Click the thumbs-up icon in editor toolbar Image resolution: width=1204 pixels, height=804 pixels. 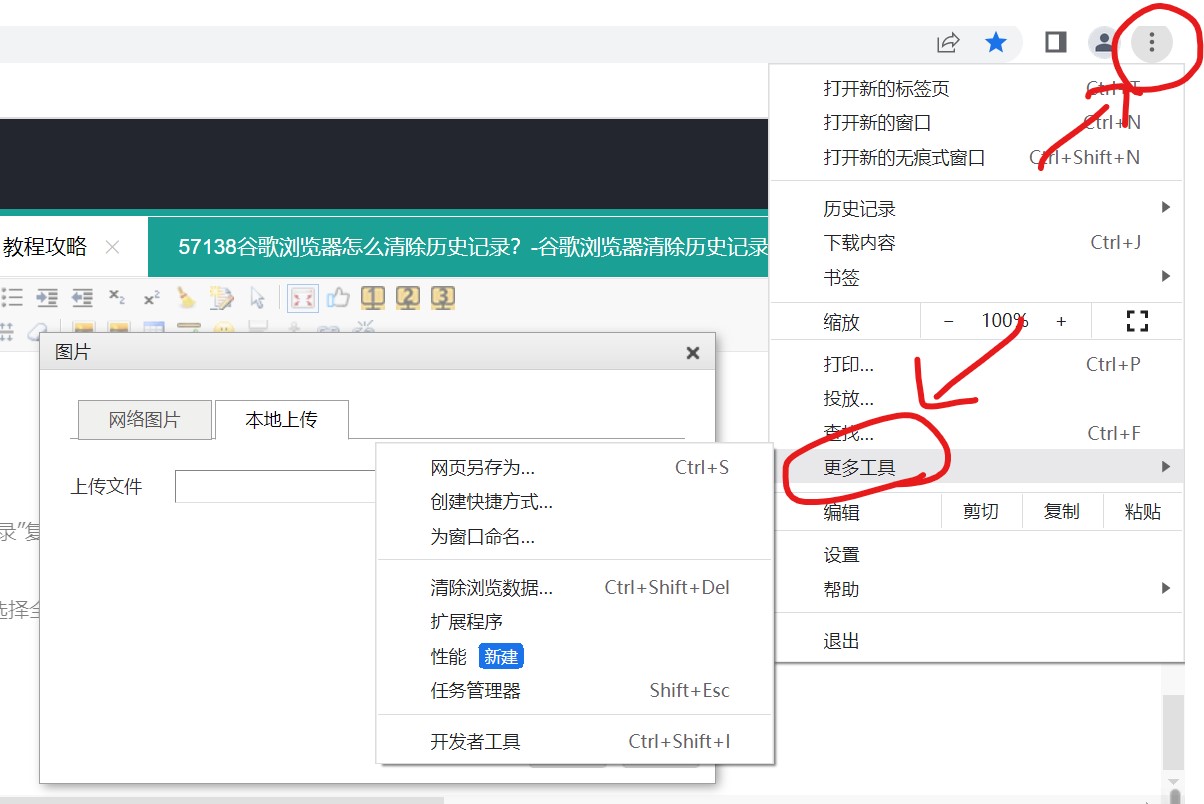coord(337,297)
